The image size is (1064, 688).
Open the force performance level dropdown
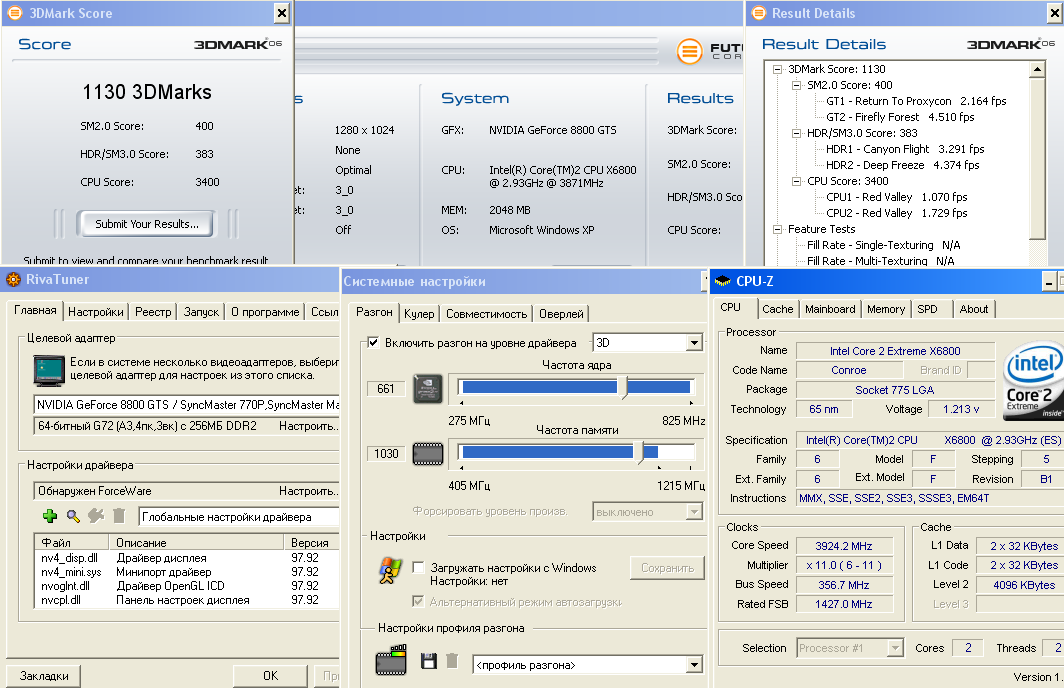(694, 512)
